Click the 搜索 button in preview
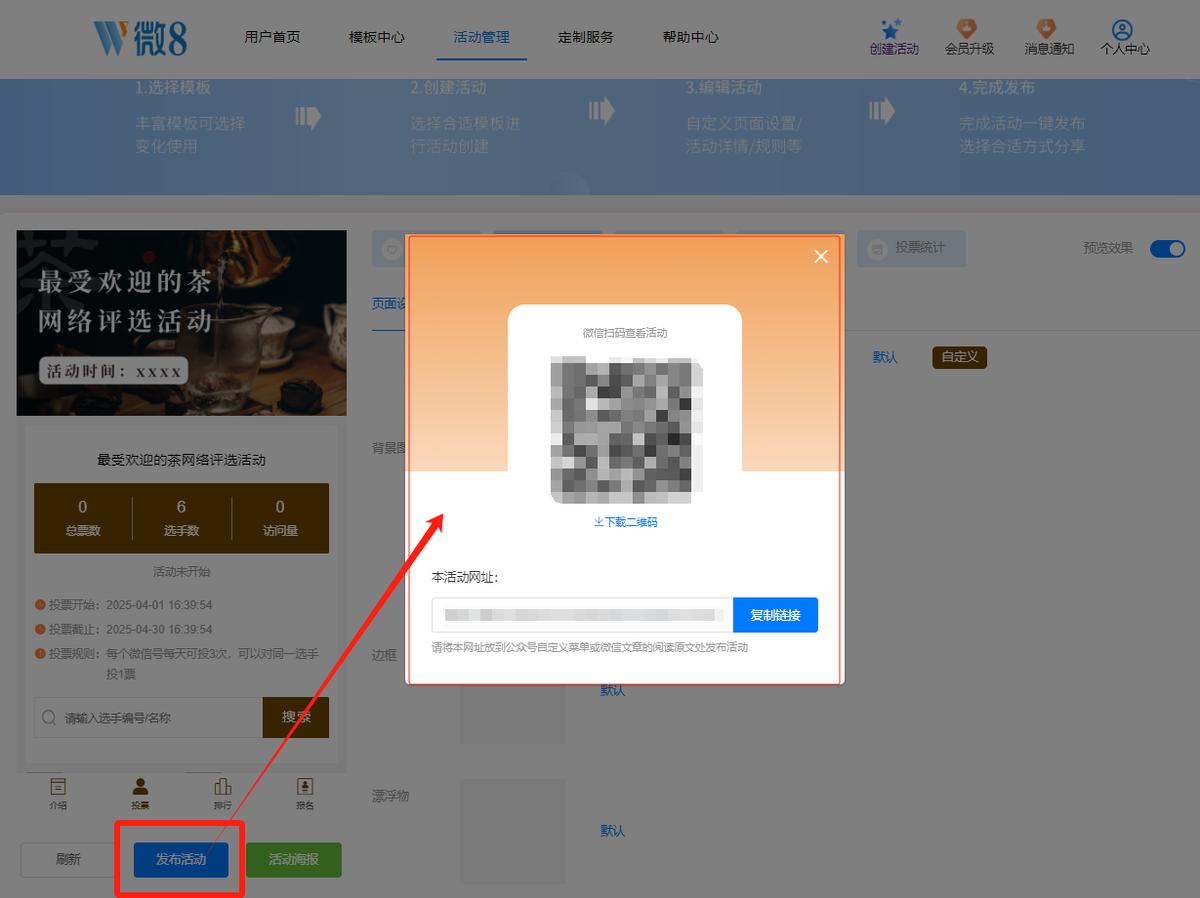 point(296,717)
